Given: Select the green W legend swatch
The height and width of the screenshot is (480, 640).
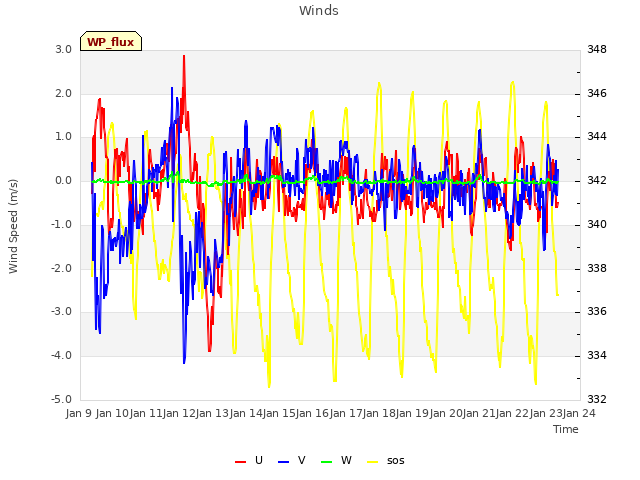Looking at the screenshot, I should (327, 462).
